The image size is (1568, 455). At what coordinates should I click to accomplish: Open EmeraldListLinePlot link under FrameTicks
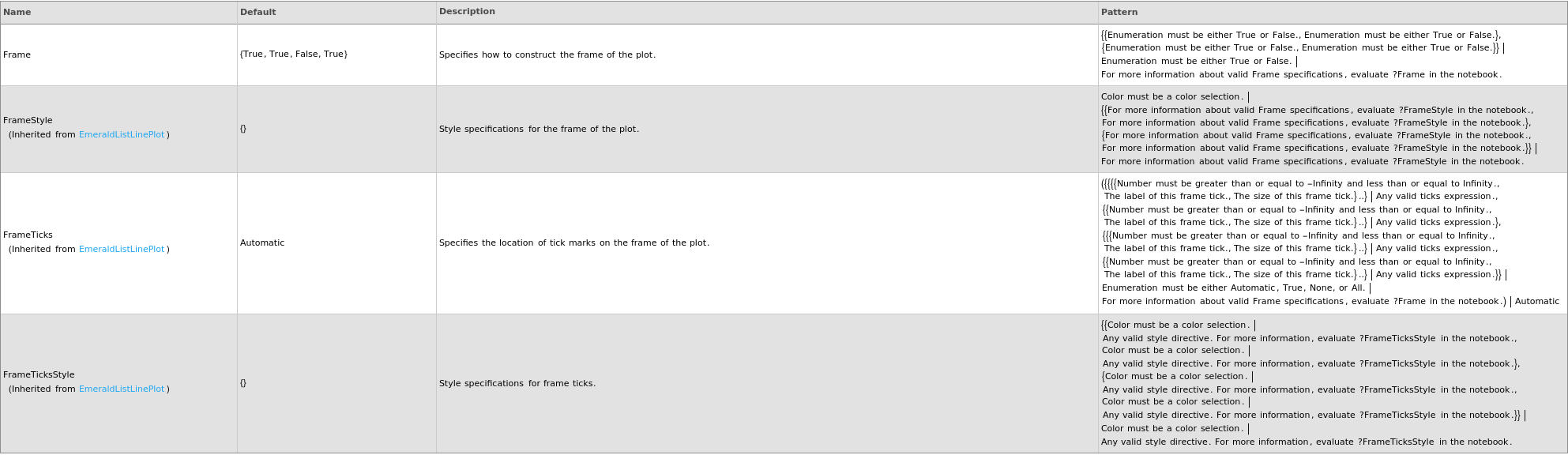pos(122,250)
